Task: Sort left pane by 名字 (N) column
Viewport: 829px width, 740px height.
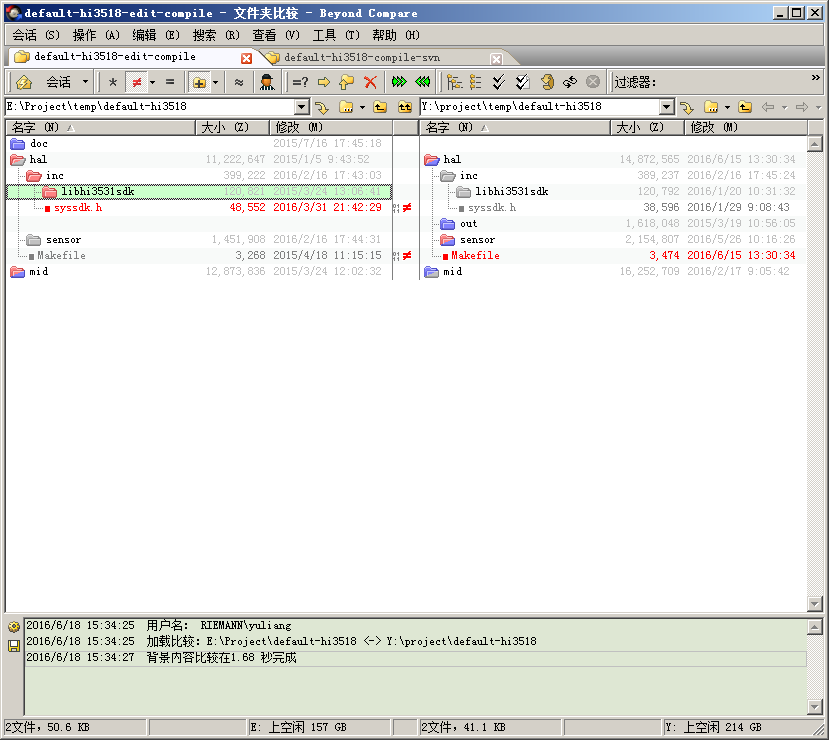Action: point(100,127)
